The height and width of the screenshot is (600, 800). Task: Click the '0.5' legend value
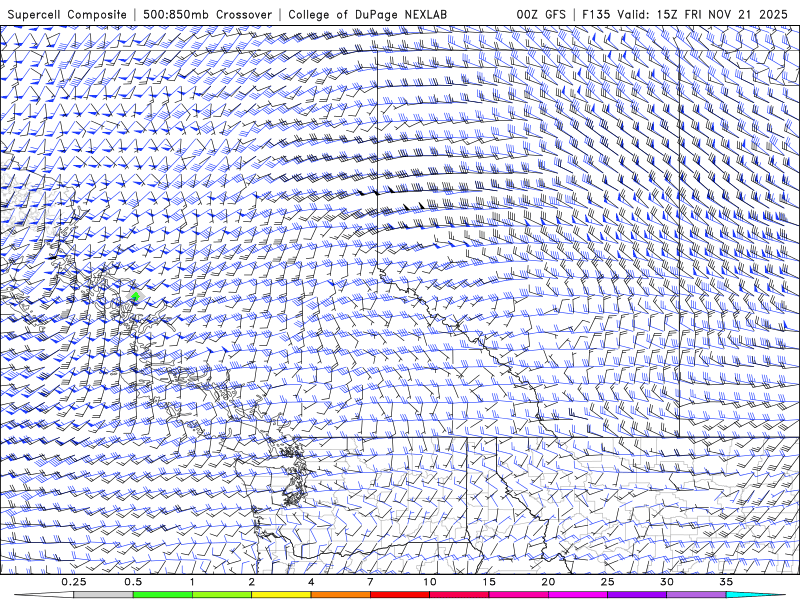133,582
